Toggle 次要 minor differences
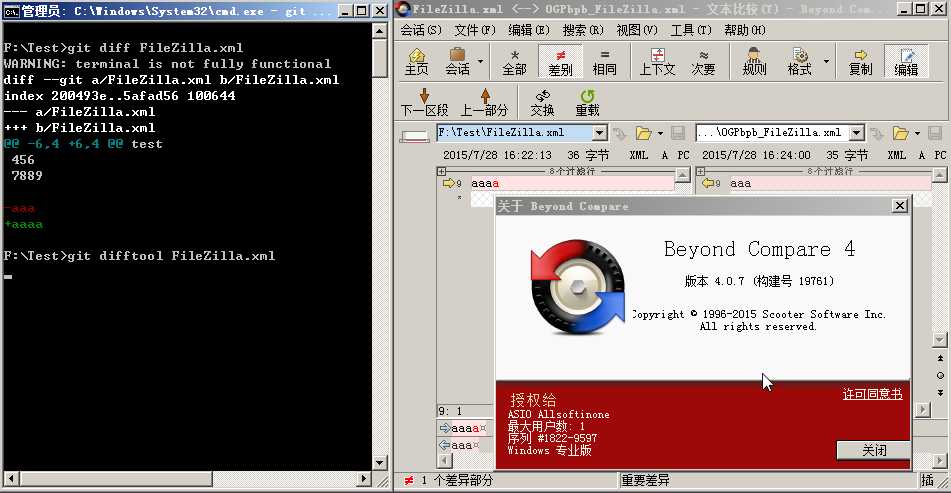Image resolution: width=951 pixels, height=493 pixels. point(704,61)
